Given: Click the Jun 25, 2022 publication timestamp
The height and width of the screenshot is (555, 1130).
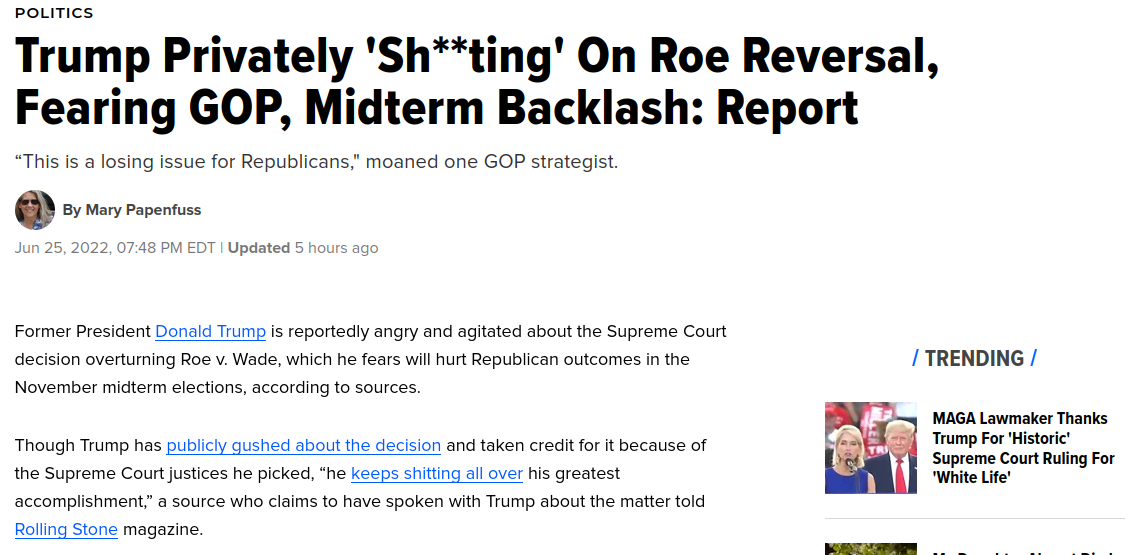Looking at the screenshot, I should [115, 248].
